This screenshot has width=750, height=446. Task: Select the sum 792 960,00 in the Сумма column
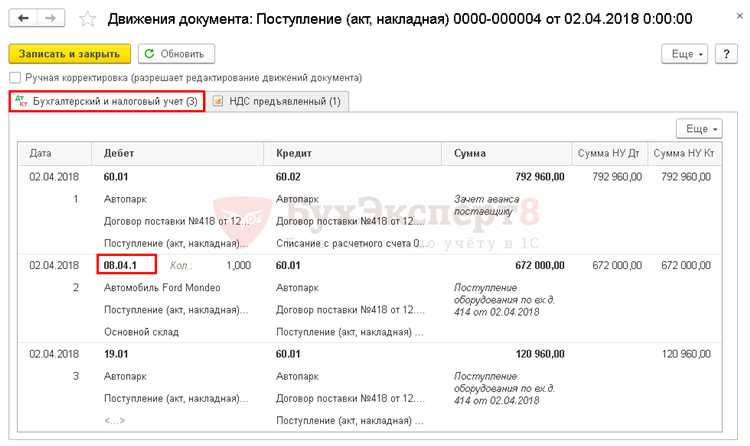pyautogui.click(x=540, y=177)
